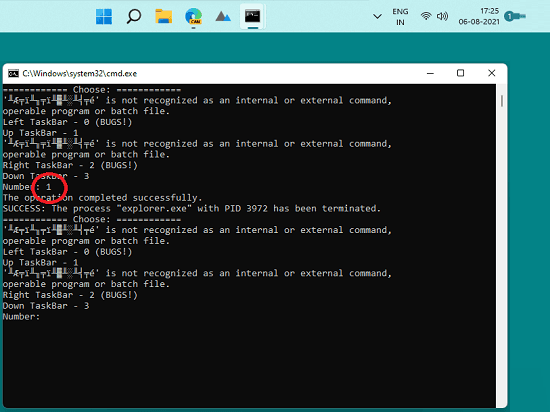Screen dimensions: 550x412
Task: Open the ENG IN language switcher
Action: point(400,17)
